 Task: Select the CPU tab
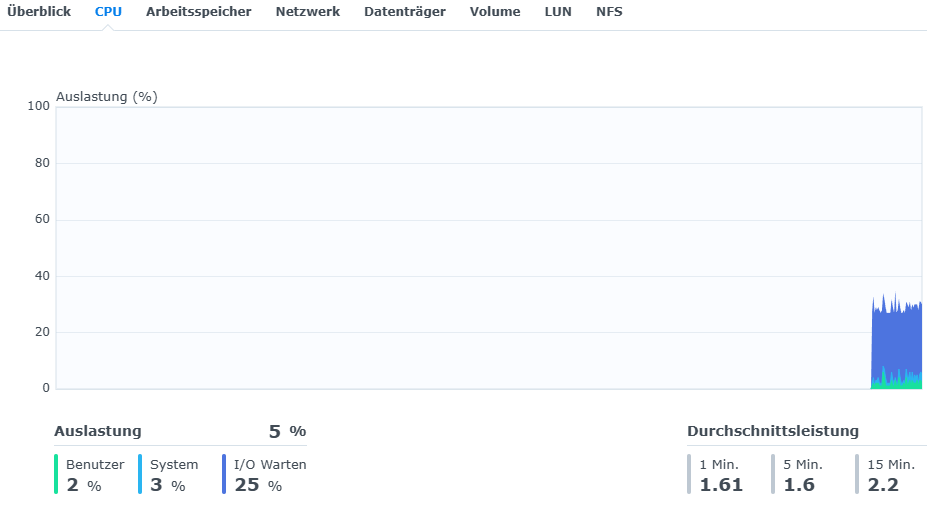tap(108, 12)
